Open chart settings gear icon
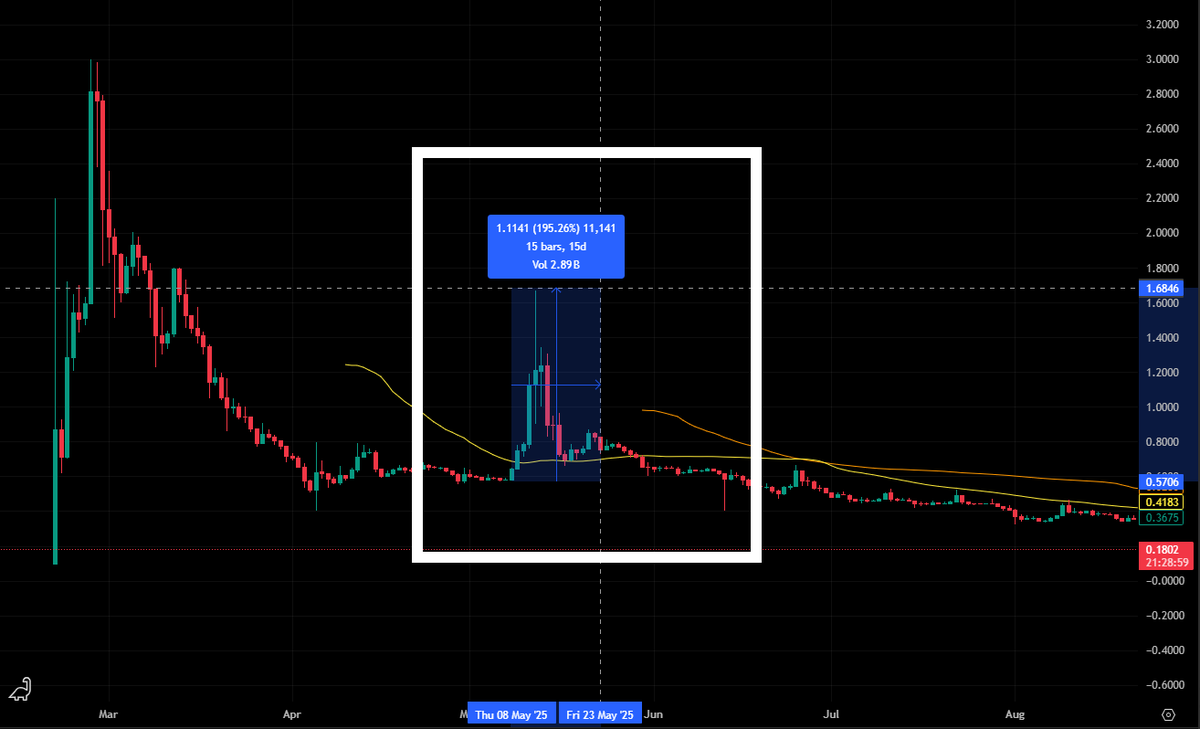 (x=1167, y=715)
